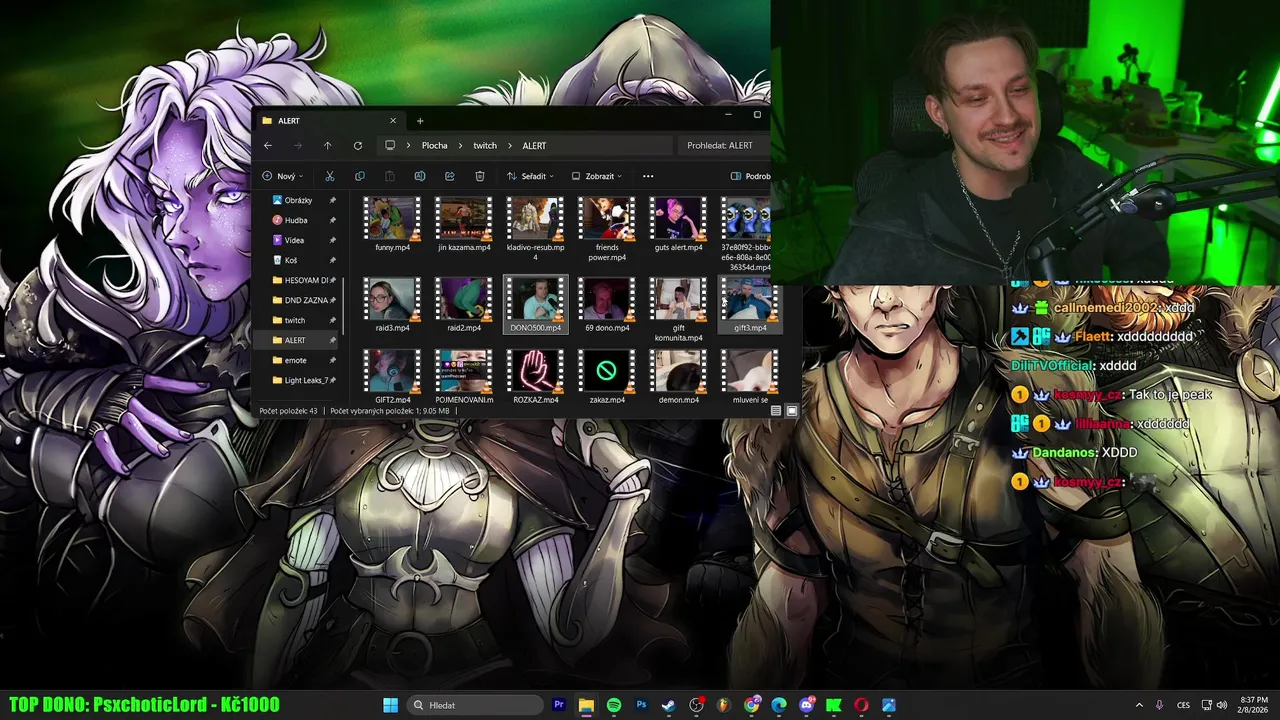Click the CES keyboard language indicator
Image resolution: width=1280 pixels, height=720 pixels.
pos(1183,705)
